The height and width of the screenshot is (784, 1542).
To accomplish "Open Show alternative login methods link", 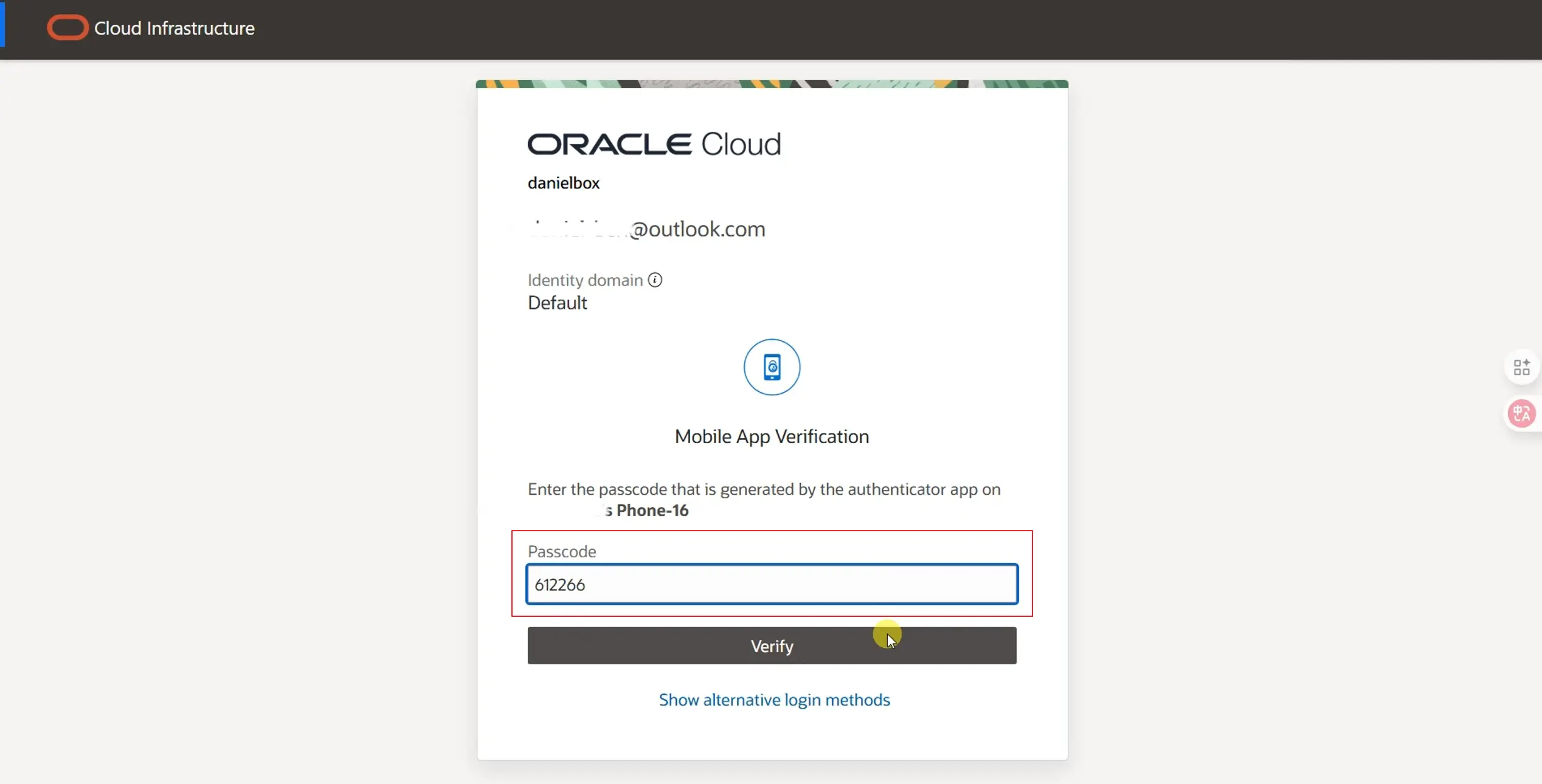I will (x=774, y=700).
